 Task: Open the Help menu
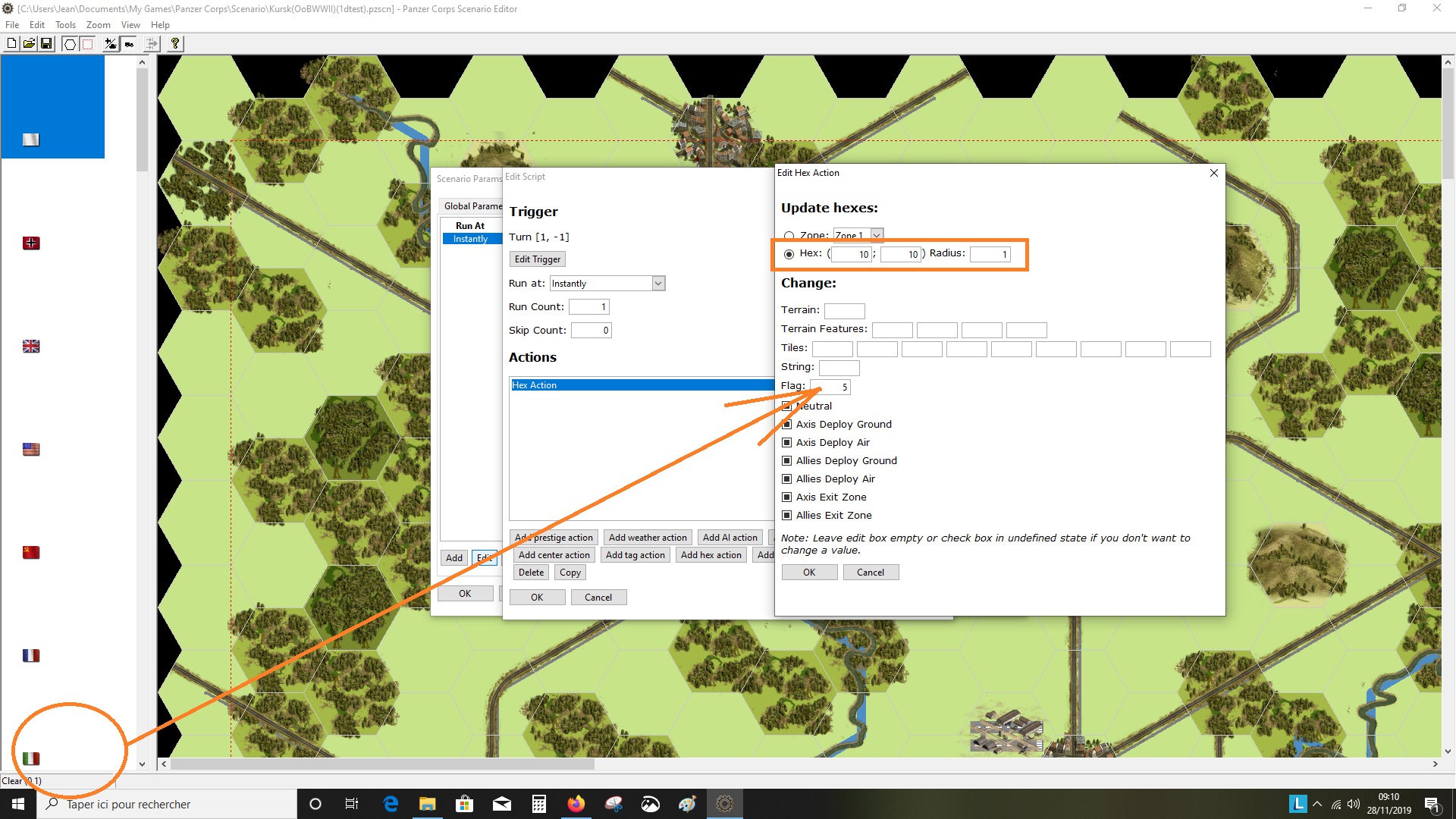click(160, 25)
